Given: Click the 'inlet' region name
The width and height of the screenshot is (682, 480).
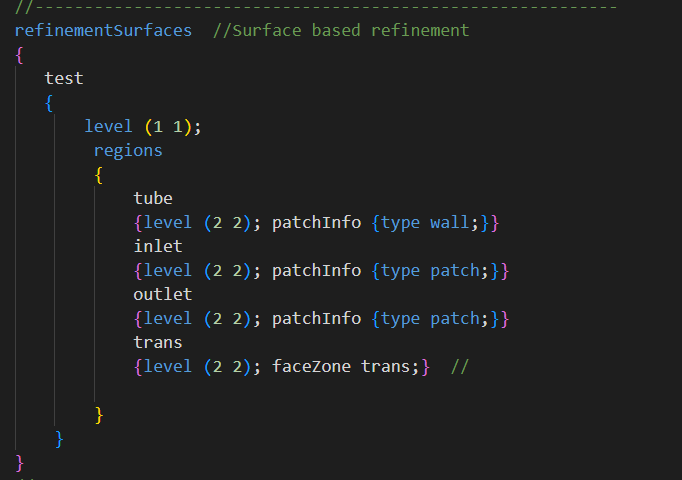Looking at the screenshot, I should coord(158,246).
